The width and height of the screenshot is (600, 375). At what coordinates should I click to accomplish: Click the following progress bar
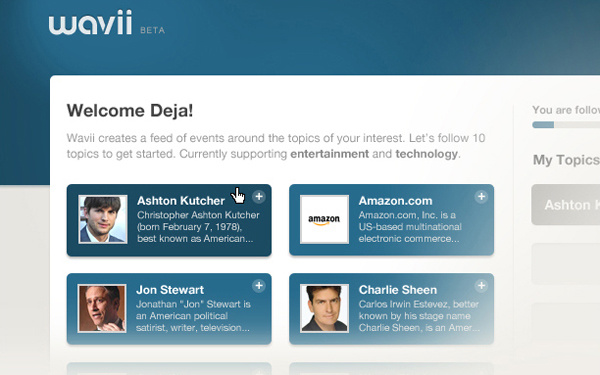(566, 125)
